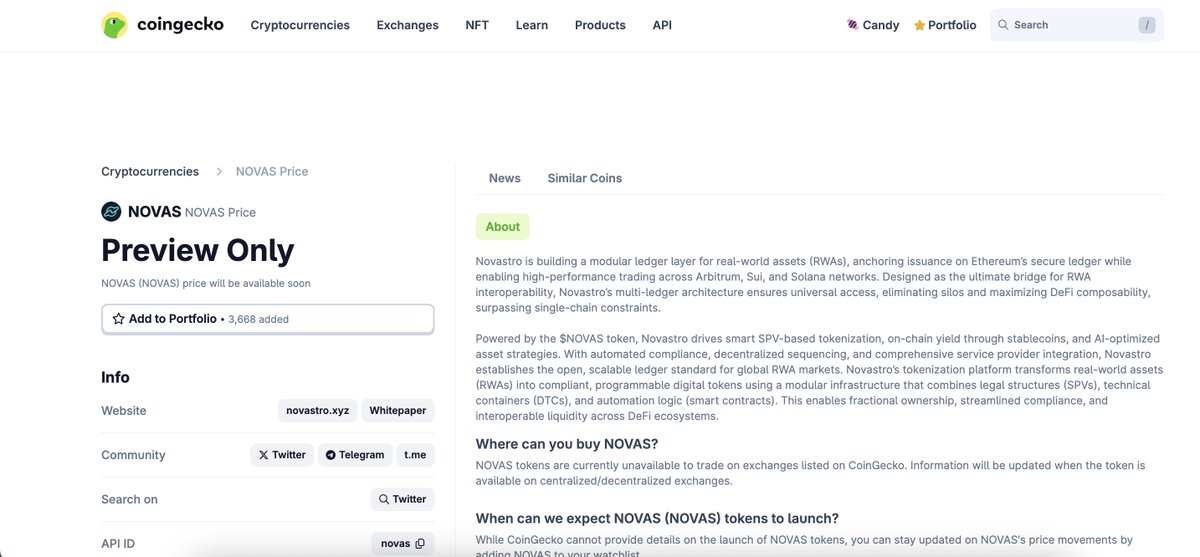The height and width of the screenshot is (557, 1200).
Task: Open the Telegram community link
Action: click(355, 455)
